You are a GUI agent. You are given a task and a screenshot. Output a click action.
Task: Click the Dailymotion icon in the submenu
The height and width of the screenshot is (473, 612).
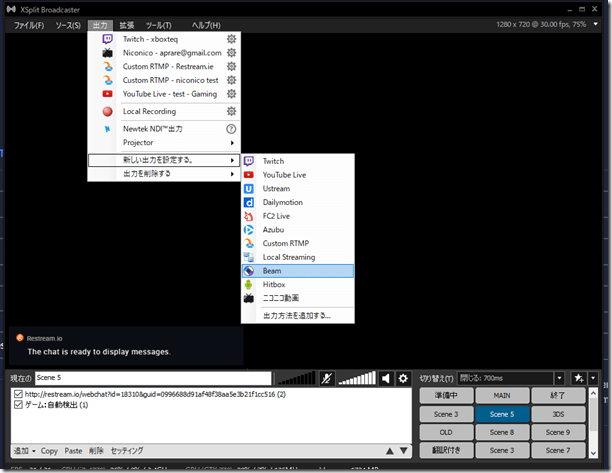[249, 202]
